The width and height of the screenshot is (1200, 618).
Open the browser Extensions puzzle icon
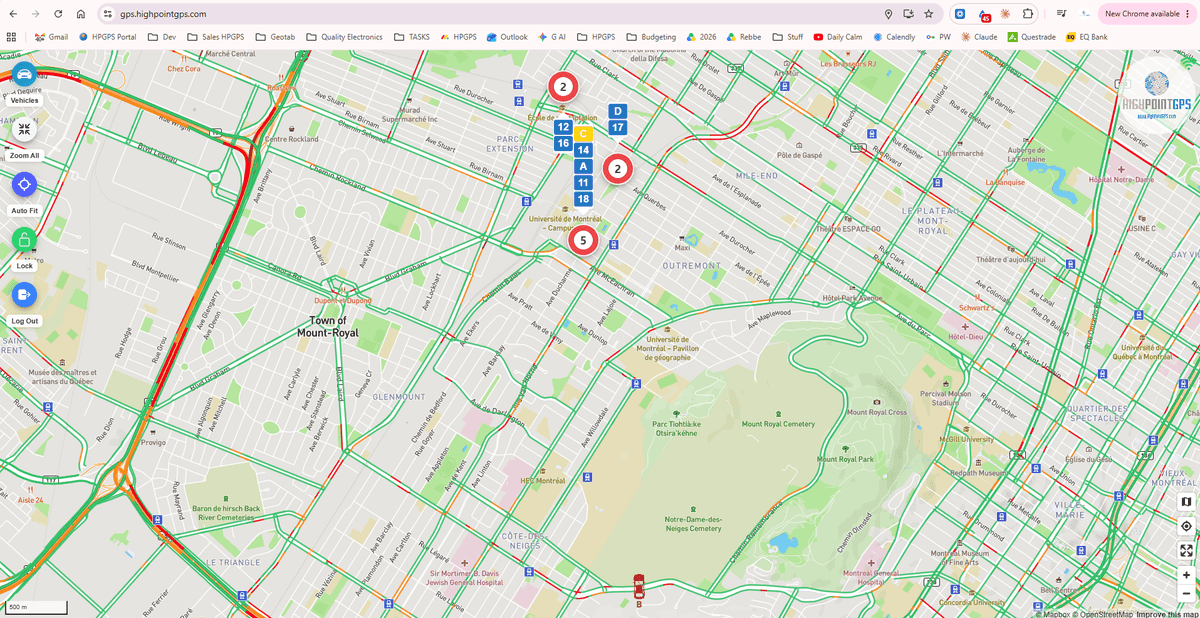tap(1028, 14)
